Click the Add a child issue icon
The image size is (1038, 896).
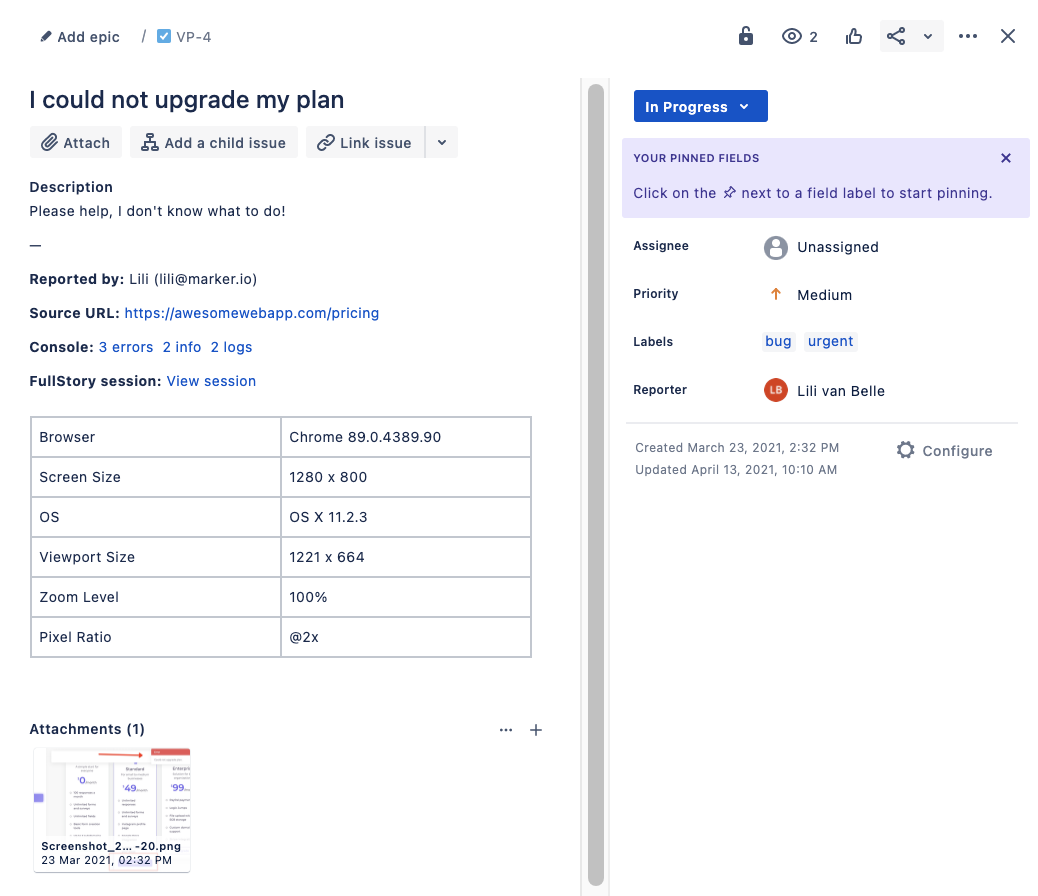[x=147, y=142]
